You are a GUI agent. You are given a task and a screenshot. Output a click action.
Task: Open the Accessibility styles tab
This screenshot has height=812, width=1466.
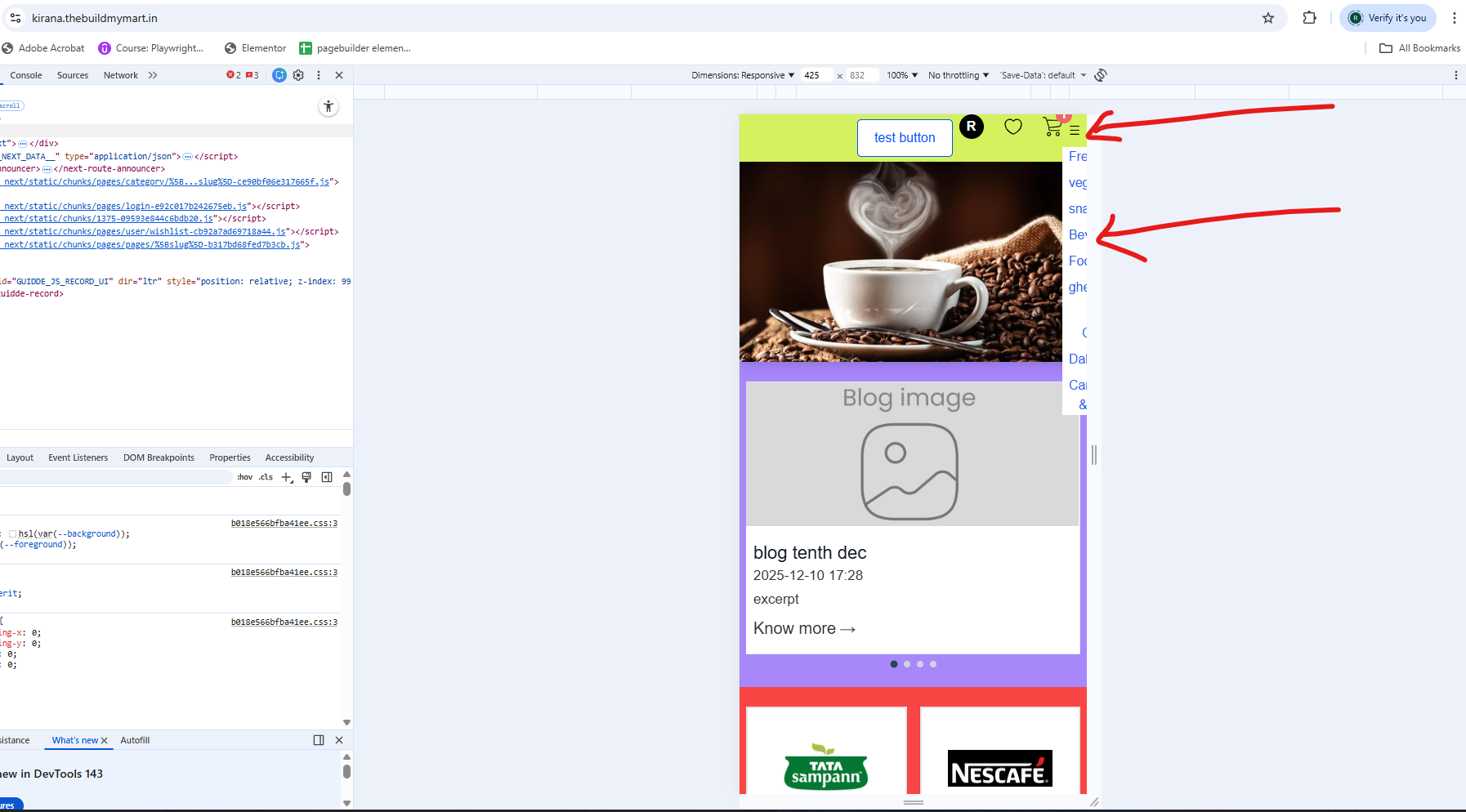[289, 457]
